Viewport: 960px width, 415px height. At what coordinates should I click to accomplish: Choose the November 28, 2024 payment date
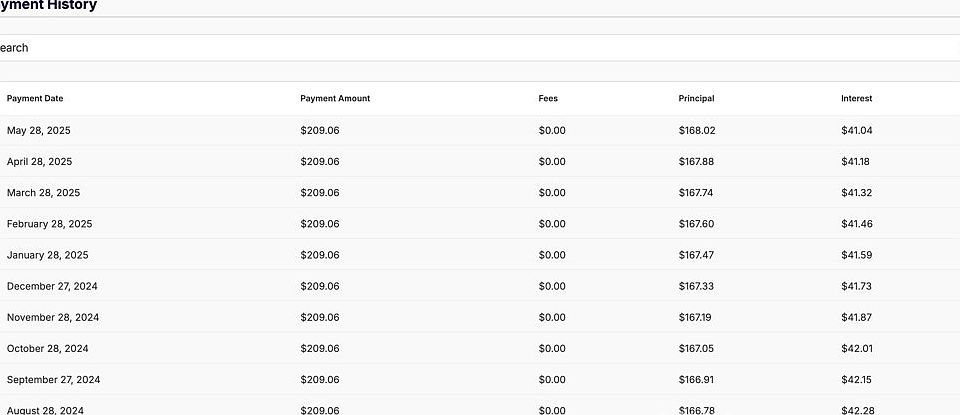pos(53,317)
